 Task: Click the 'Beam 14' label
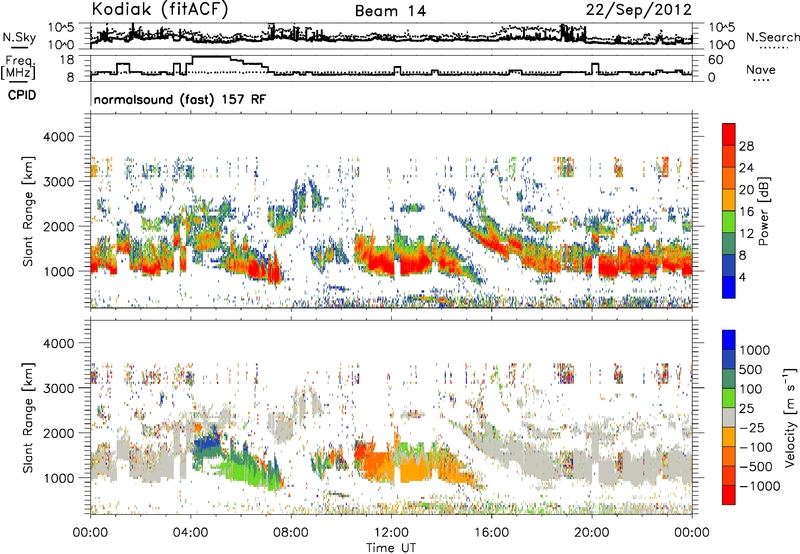pyautogui.click(x=390, y=11)
